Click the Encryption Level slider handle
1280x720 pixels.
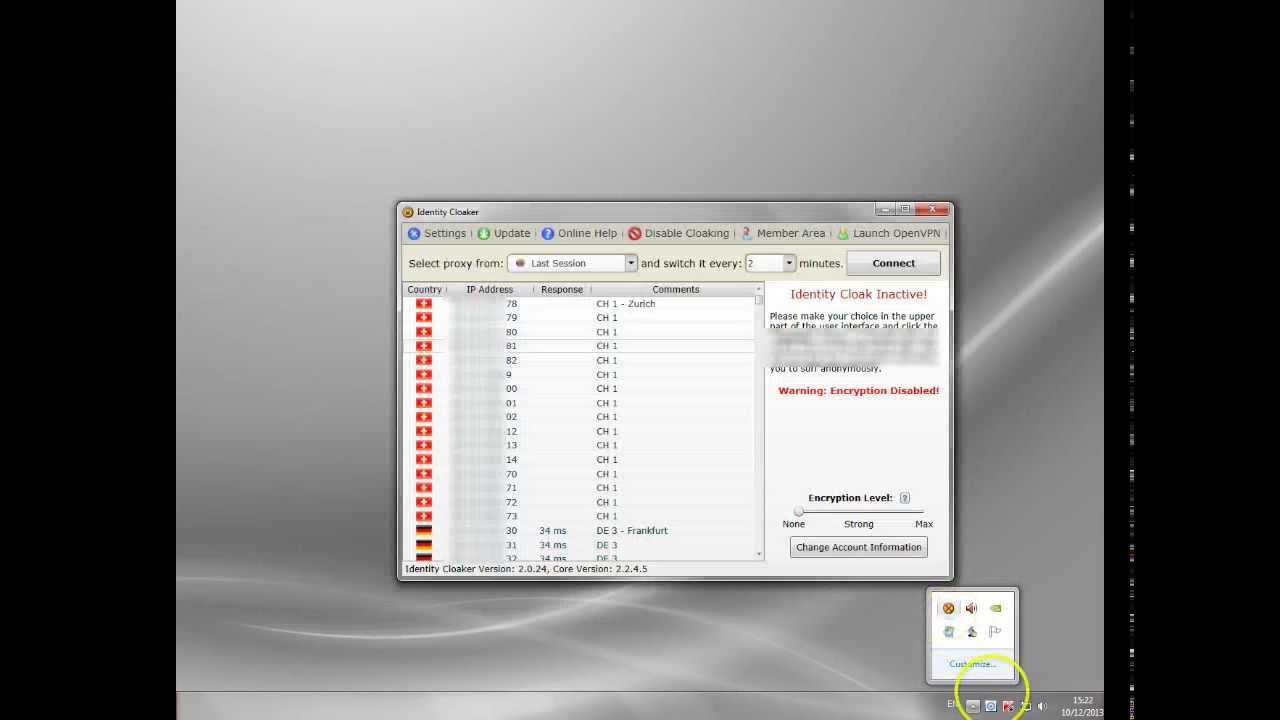pyautogui.click(x=798, y=511)
